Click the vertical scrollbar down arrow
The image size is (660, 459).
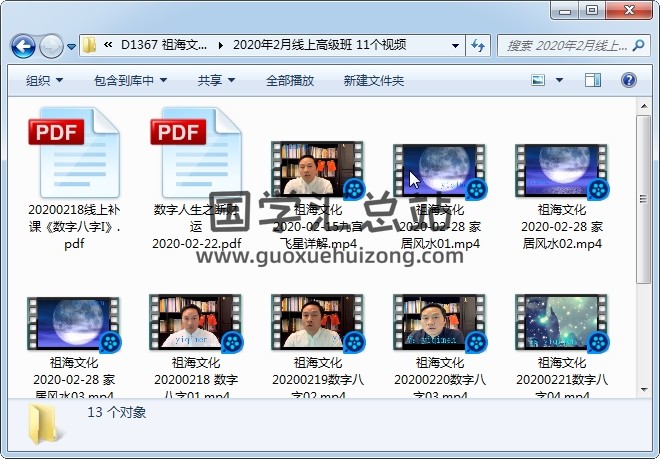coord(645,387)
